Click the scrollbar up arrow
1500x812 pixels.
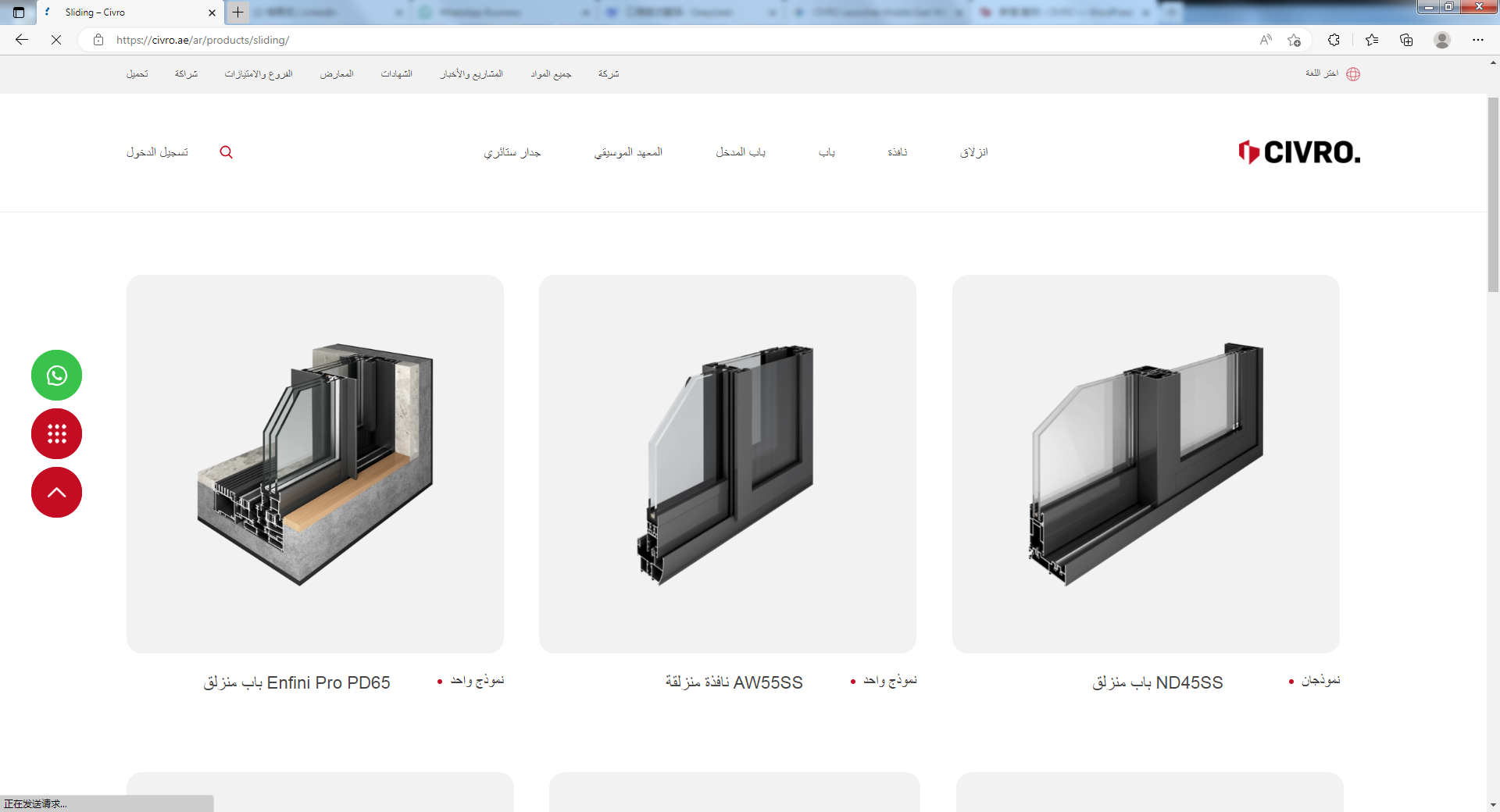[1493, 62]
